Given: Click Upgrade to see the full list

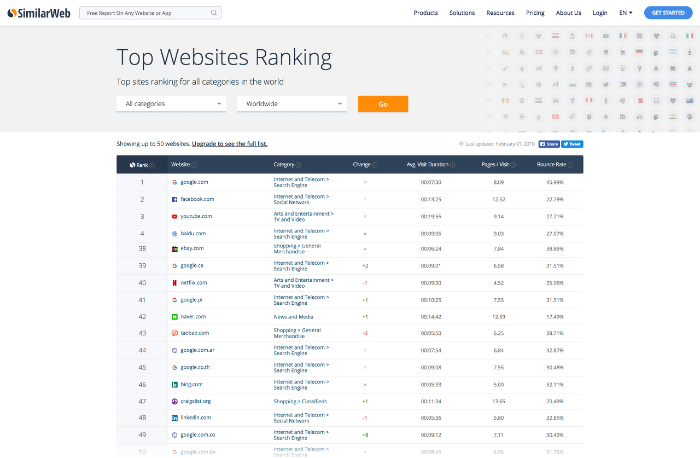Looking at the screenshot, I should pos(229,144).
